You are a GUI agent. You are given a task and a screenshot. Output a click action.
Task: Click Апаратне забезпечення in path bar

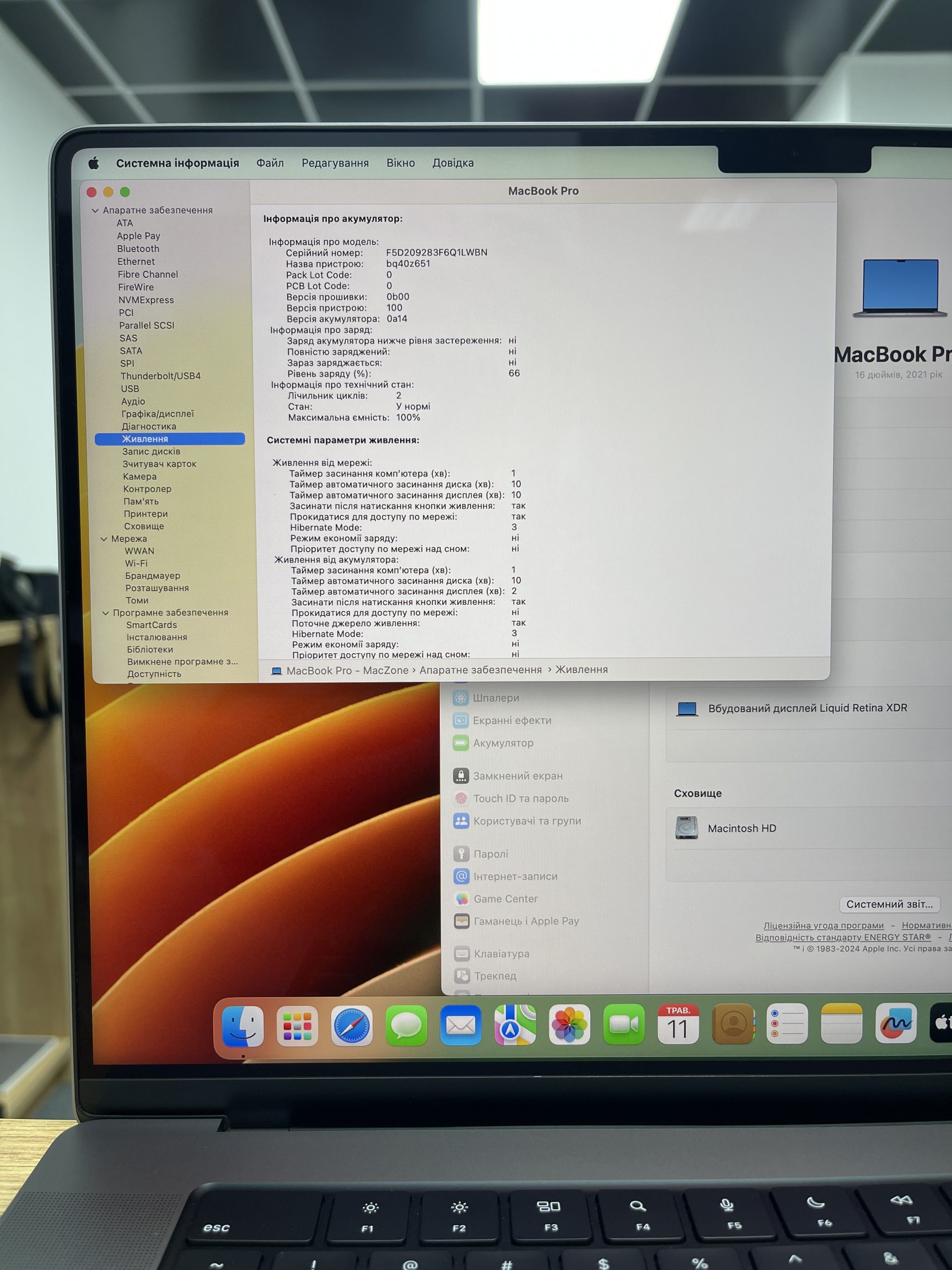pos(480,670)
